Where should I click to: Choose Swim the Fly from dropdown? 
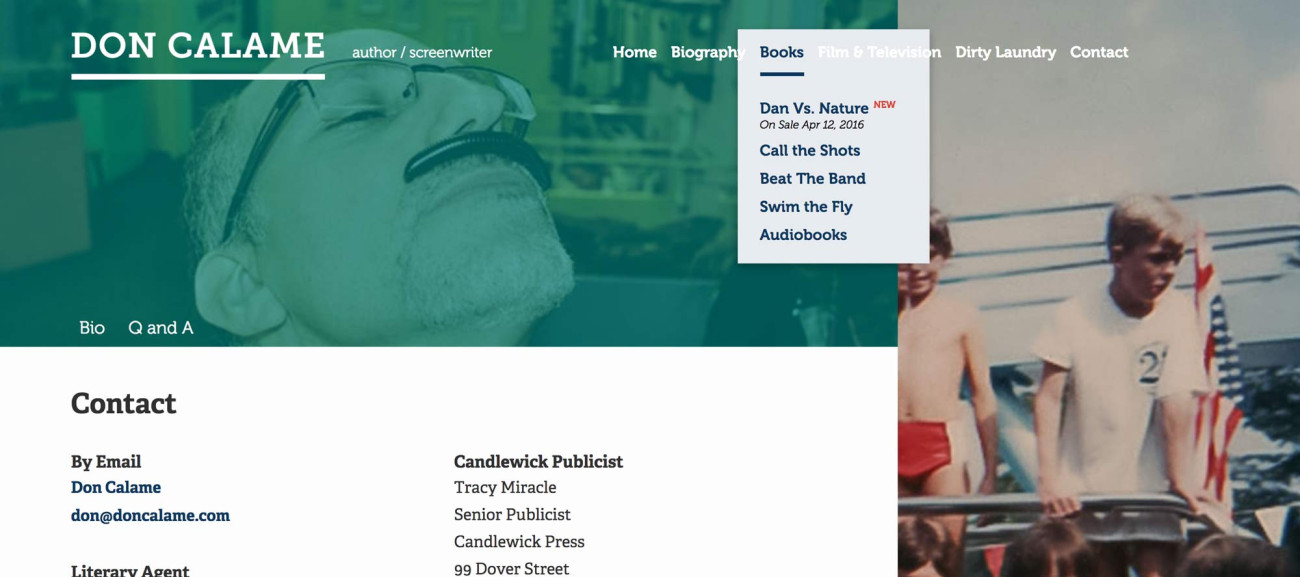806,206
